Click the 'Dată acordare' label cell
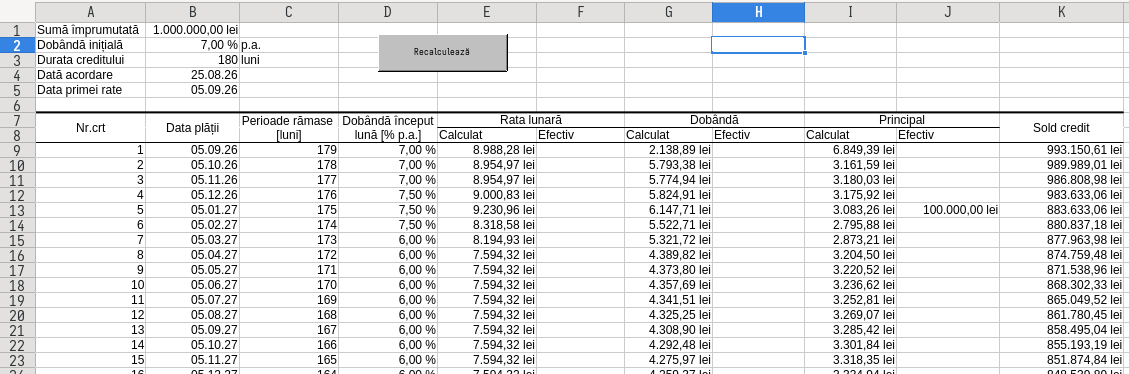This screenshot has height=374, width=1129. click(91, 75)
